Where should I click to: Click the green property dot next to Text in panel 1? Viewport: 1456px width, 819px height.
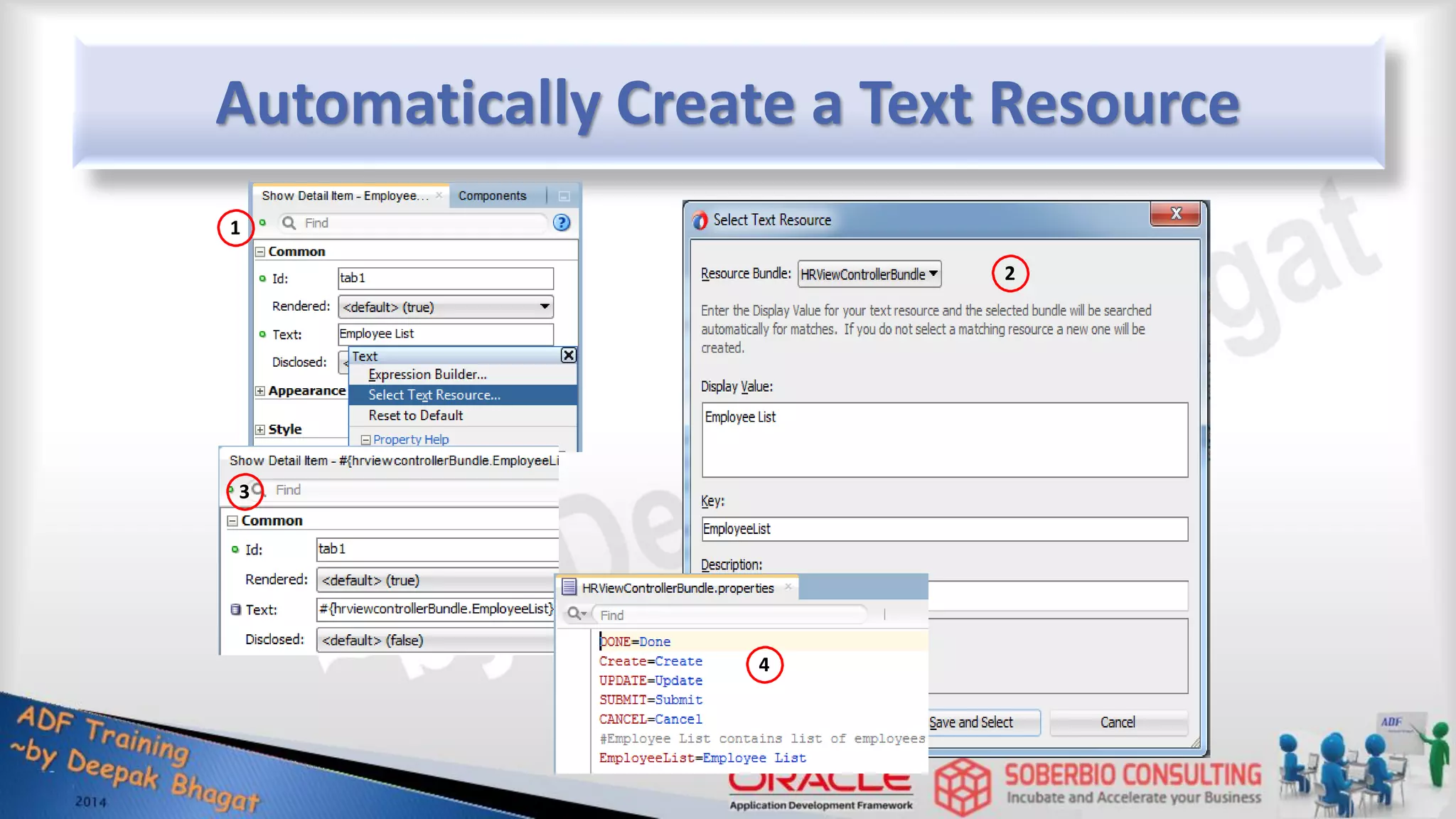pos(262,334)
